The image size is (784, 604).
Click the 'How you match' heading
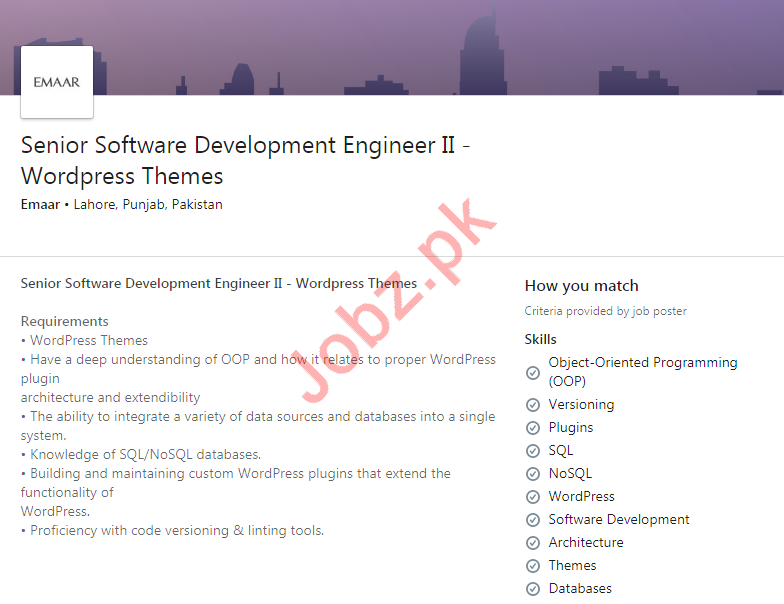pos(581,286)
